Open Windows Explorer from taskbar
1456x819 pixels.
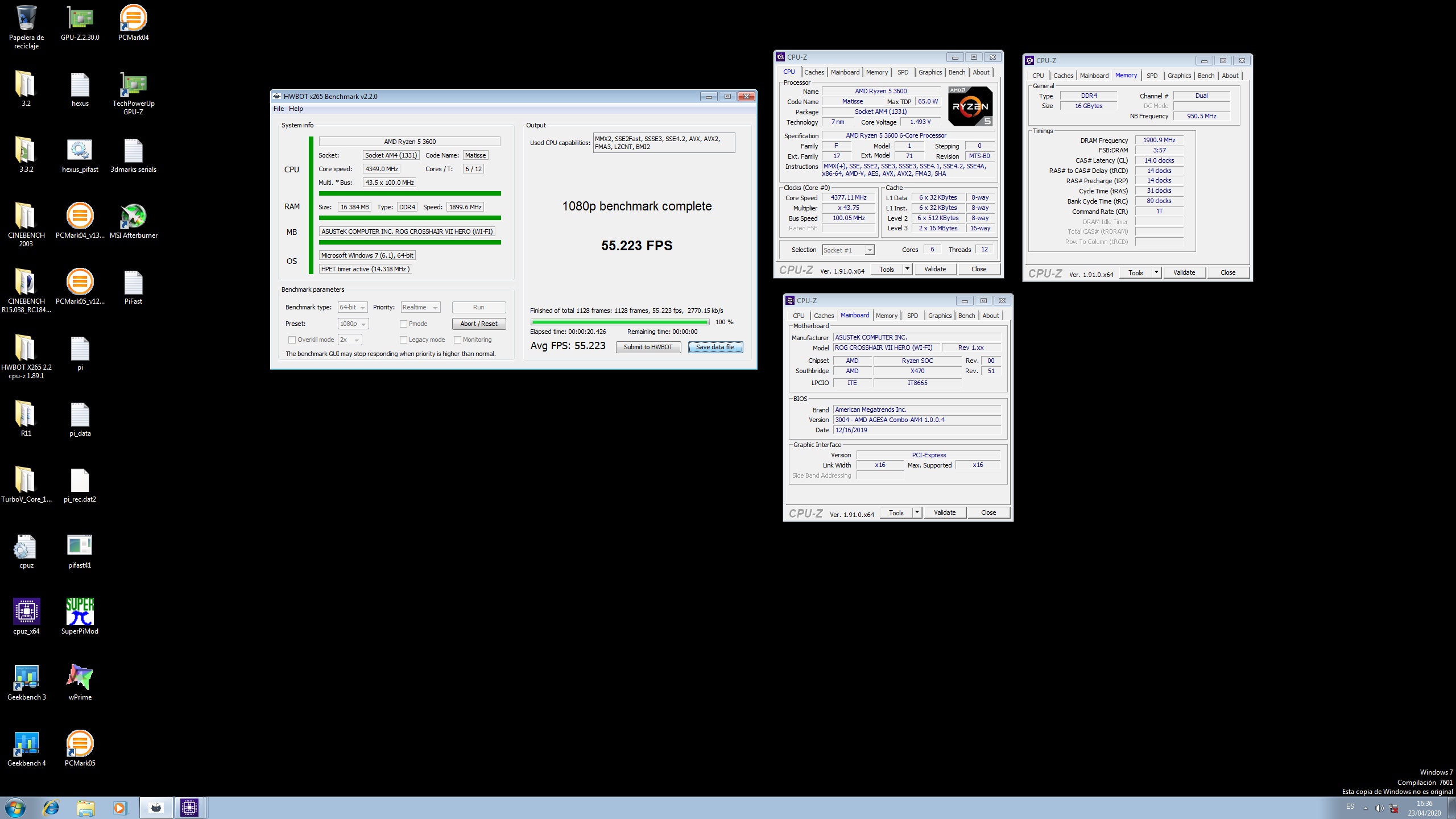coord(86,808)
